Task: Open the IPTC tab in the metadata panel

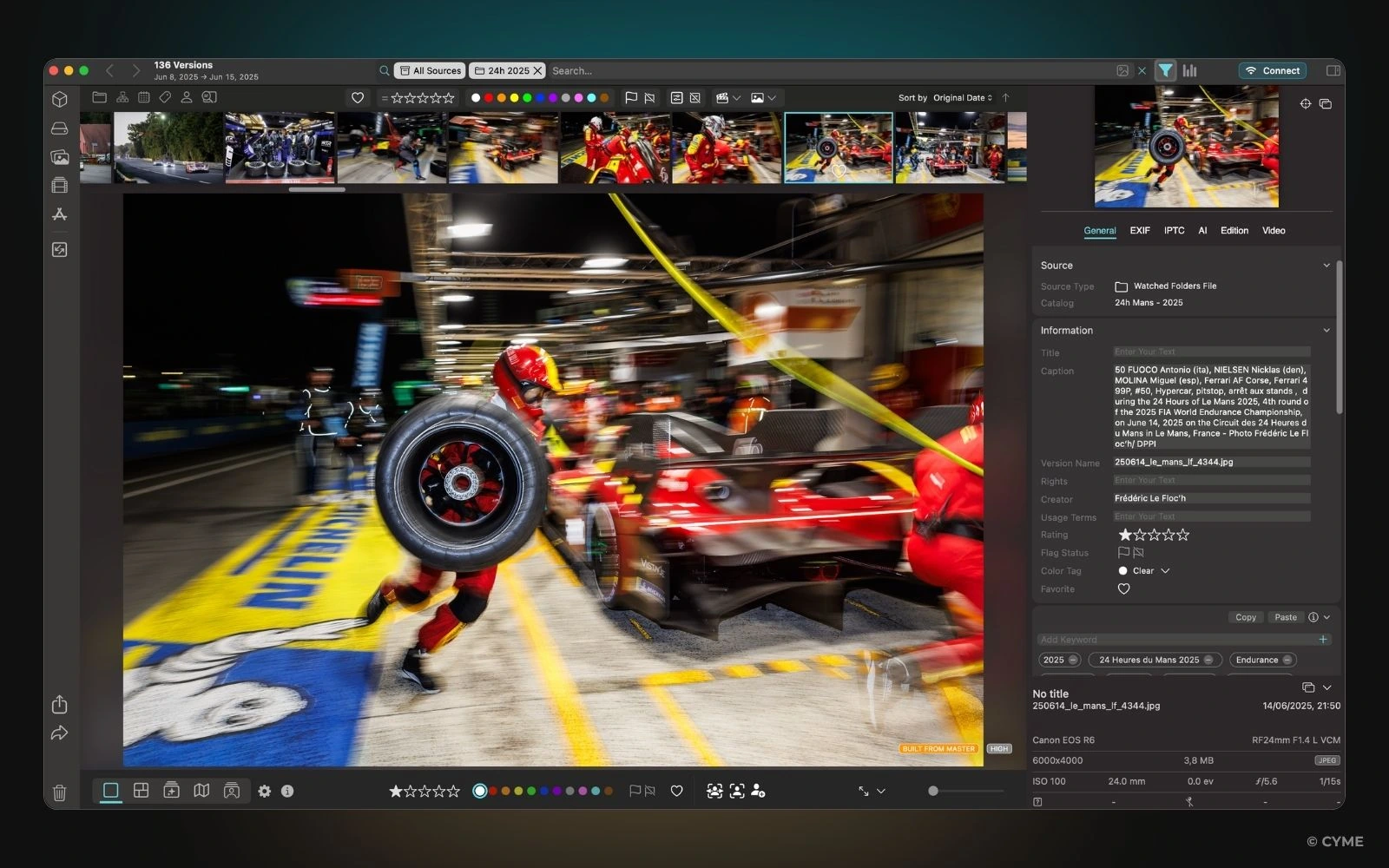Action: click(1174, 230)
